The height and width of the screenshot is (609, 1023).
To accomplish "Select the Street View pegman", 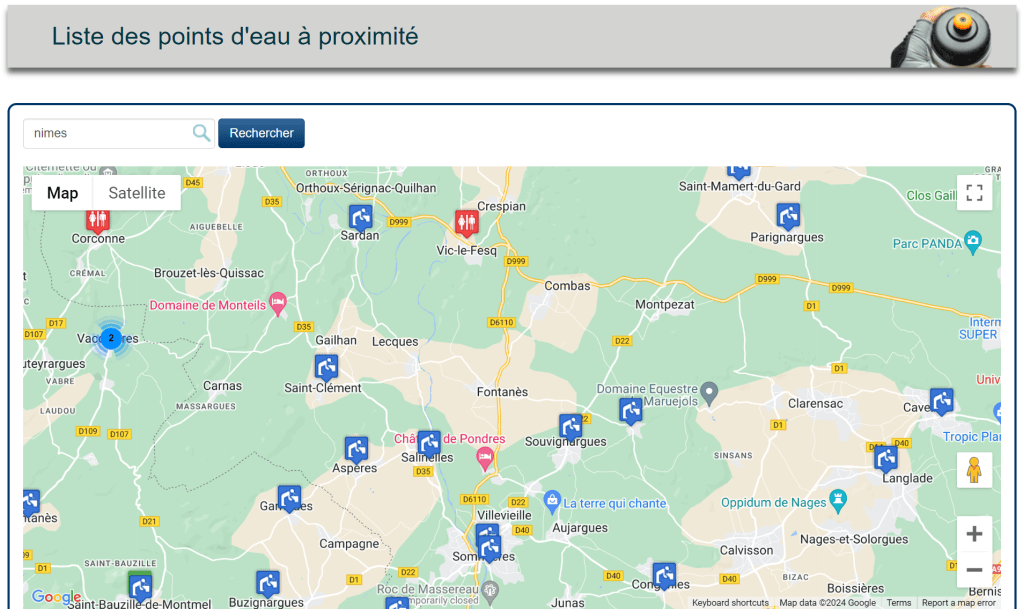I will point(974,469).
